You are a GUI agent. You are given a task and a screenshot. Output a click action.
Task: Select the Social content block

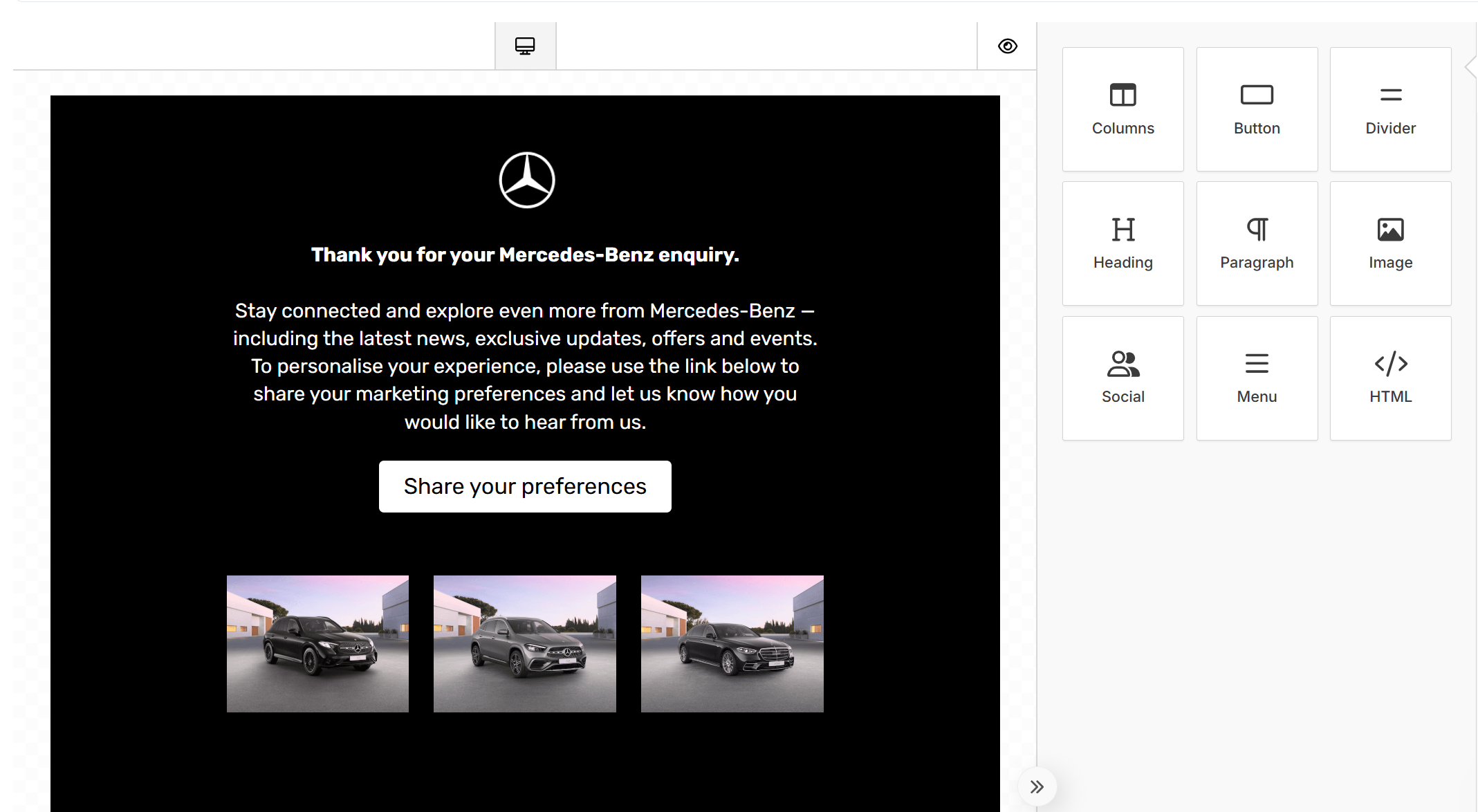[1123, 378]
